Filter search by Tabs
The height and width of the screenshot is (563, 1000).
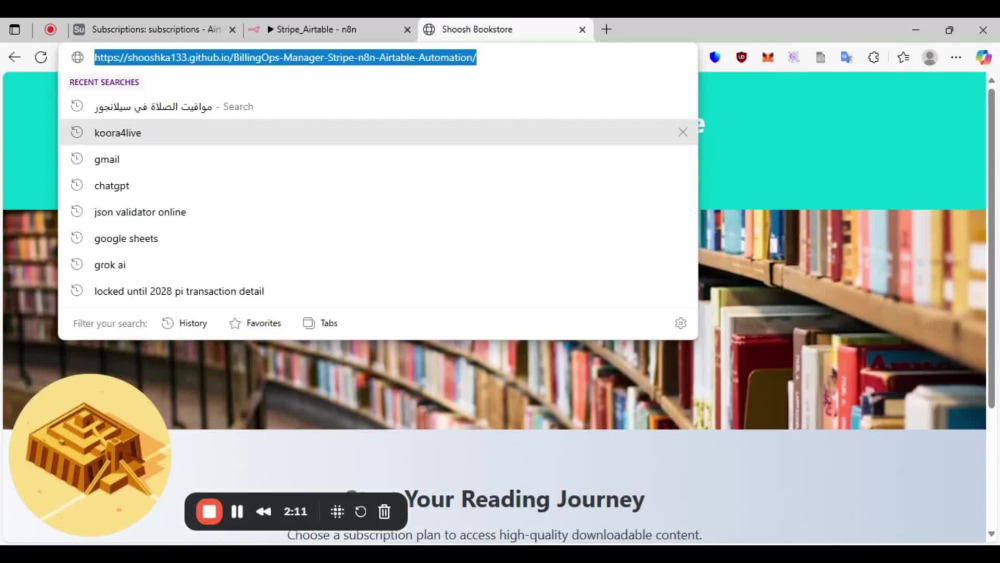[x=320, y=323]
